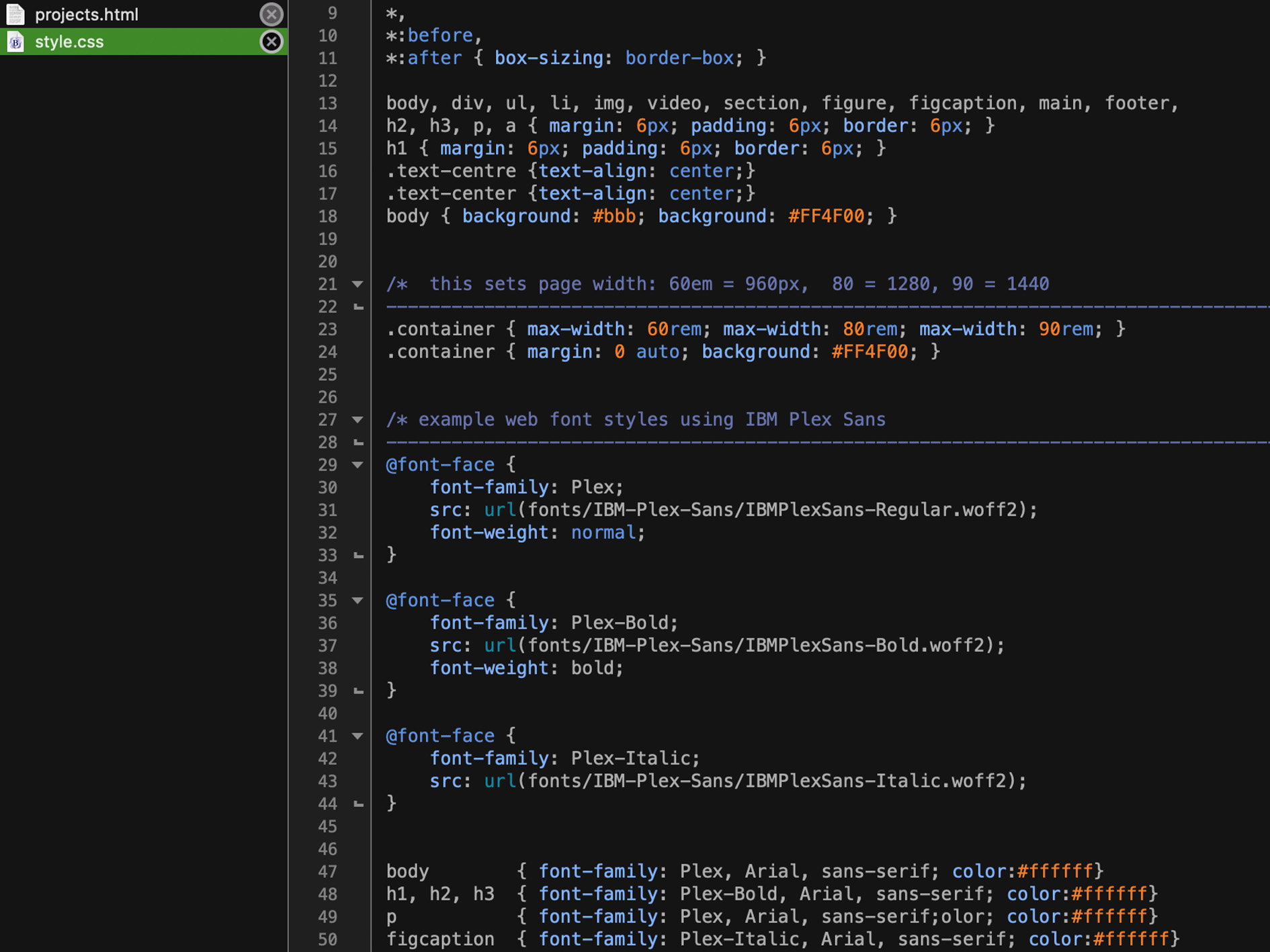Click 'margin: 0 auto' on line 24
This screenshot has height=952, width=1270.
(x=603, y=352)
